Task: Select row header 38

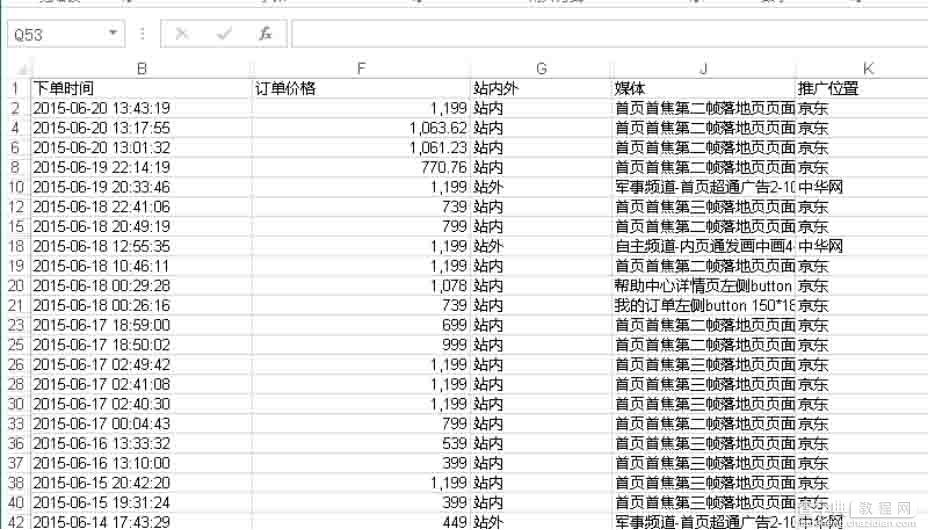Action: pyautogui.click(x=16, y=483)
